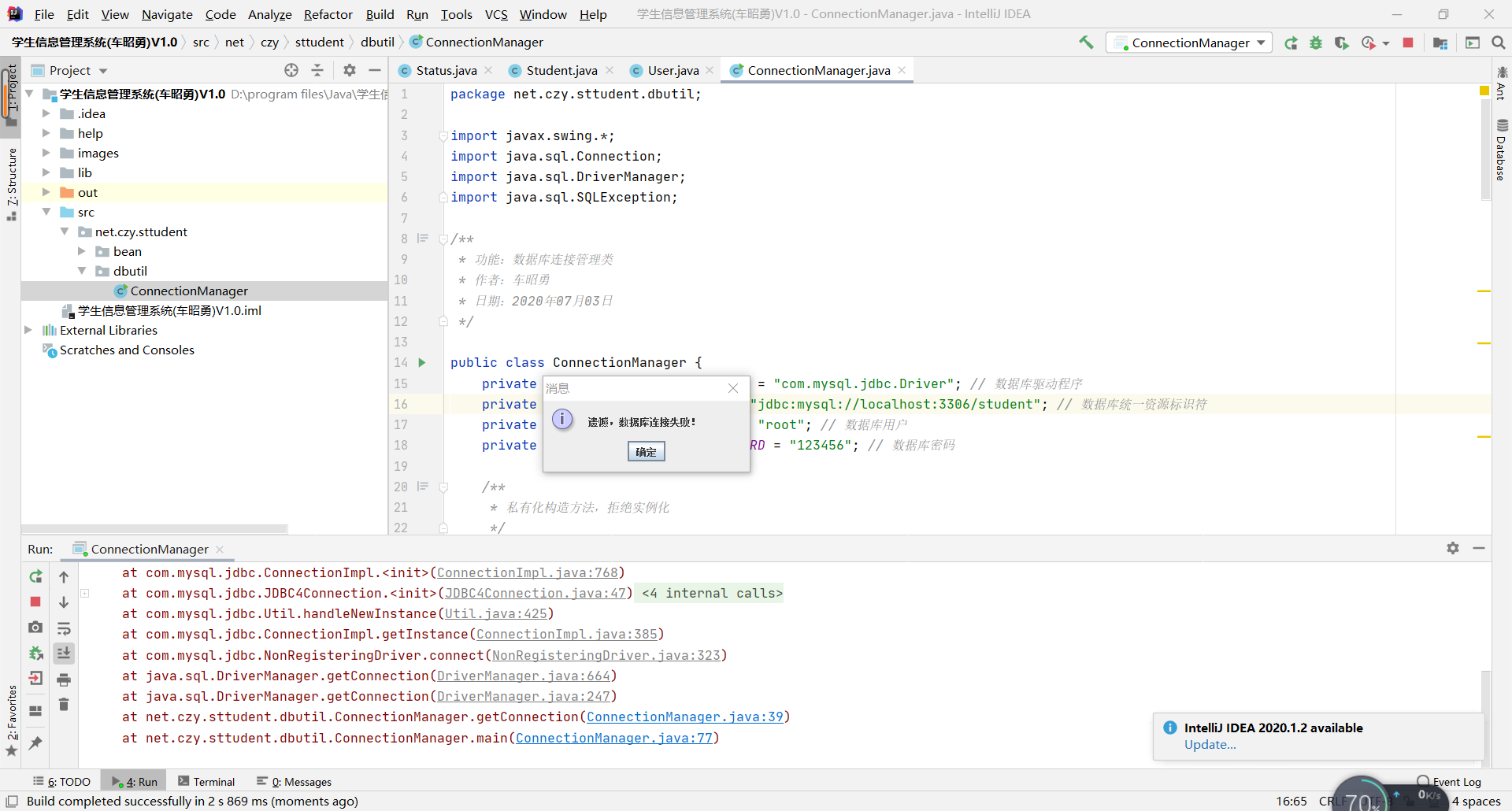Open the Project panel settings gear
The image size is (1512, 811).
coord(350,70)
